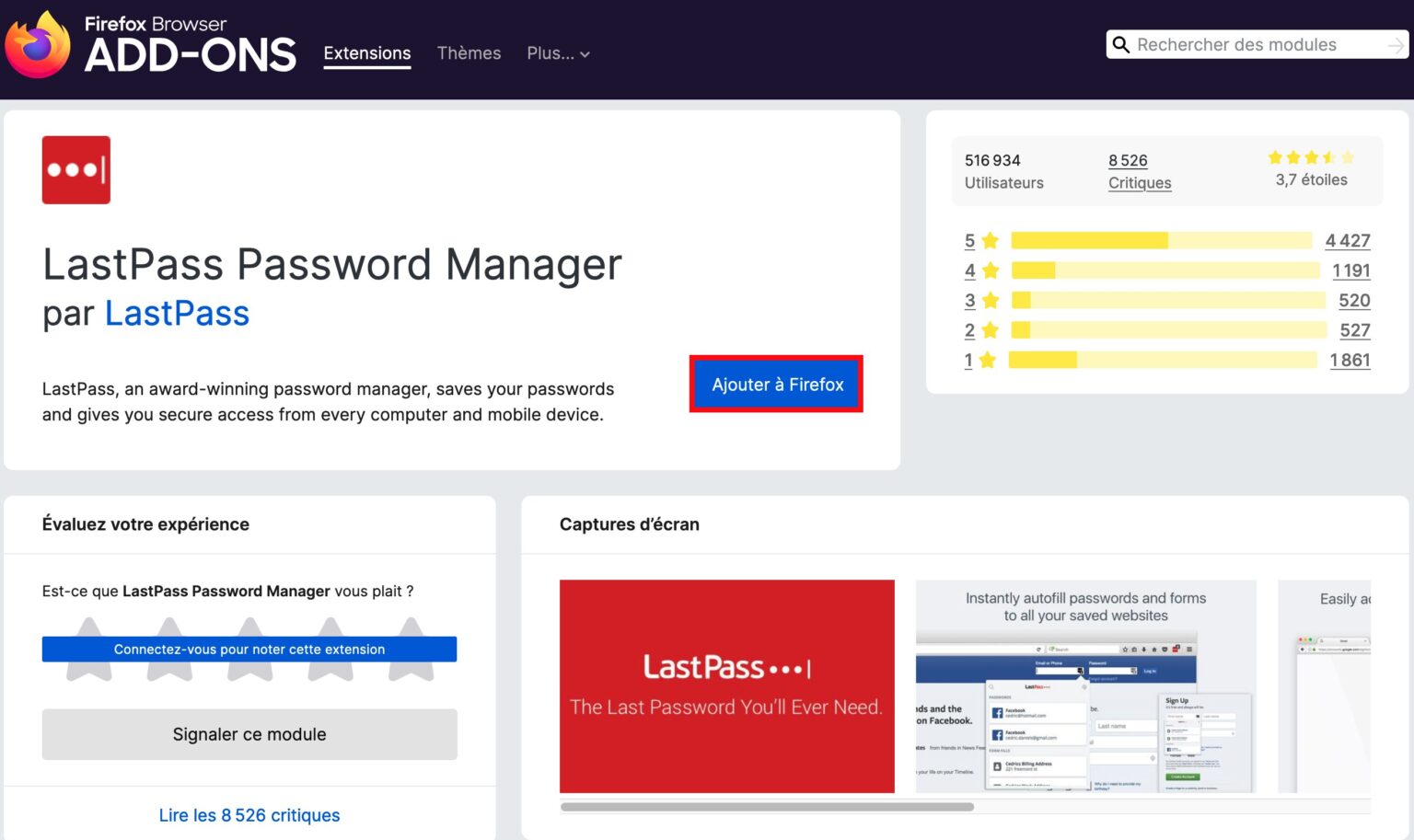Focus the Rechercher des modules search field

[x=1257, y=45]
